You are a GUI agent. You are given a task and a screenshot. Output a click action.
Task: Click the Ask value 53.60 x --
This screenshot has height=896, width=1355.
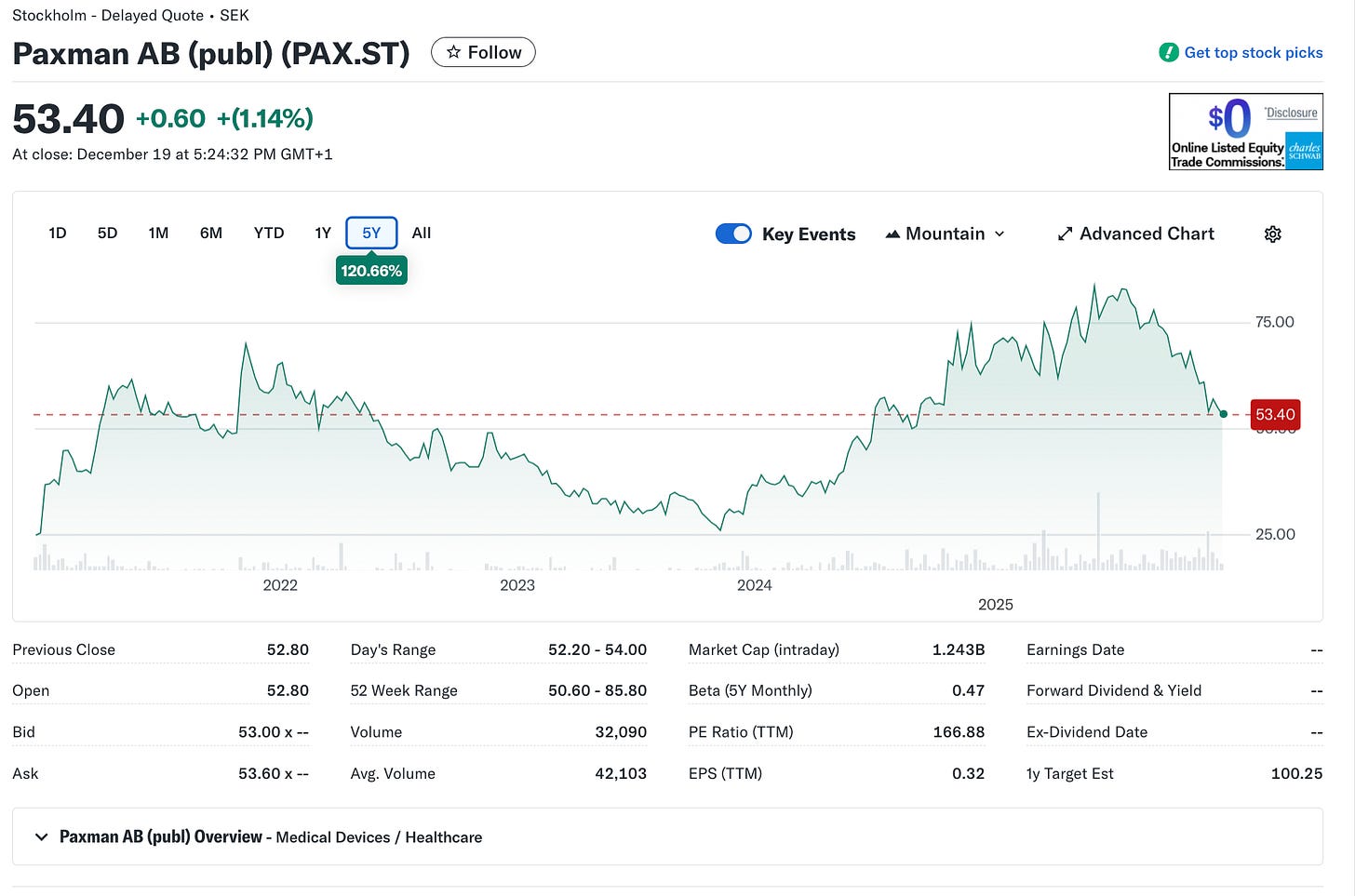(274, 773)
